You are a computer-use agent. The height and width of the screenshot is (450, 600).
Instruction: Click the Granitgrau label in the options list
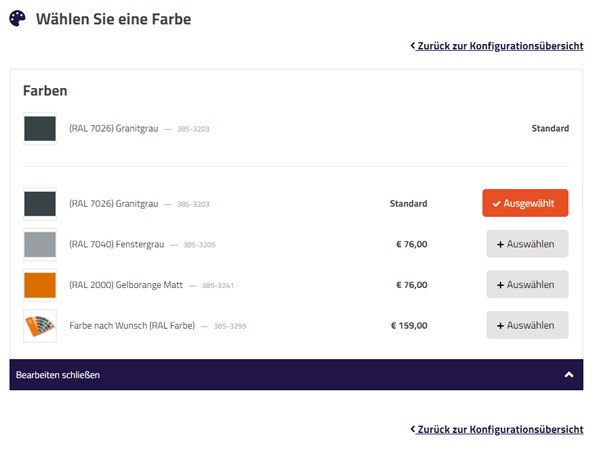pyautogui.click(x=114, y=204)
